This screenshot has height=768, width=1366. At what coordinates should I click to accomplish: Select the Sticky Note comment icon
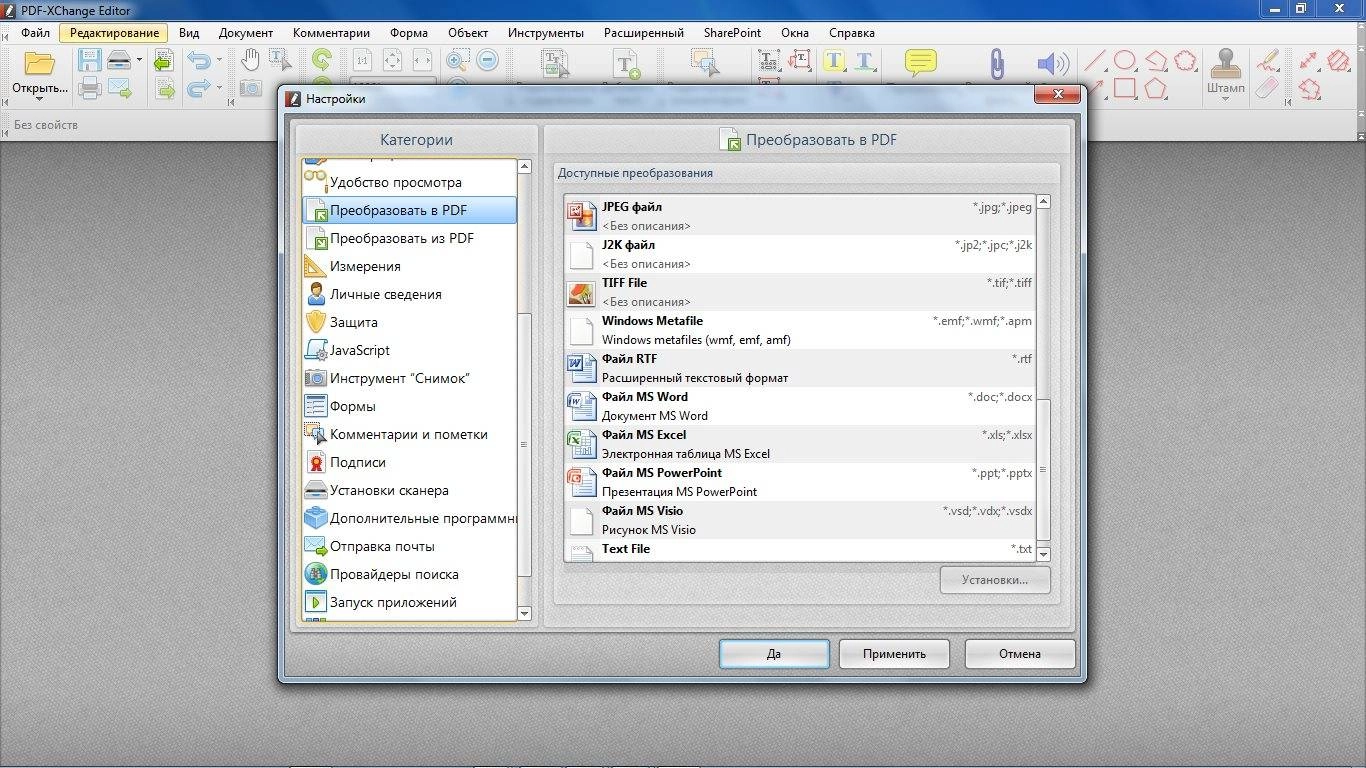click(921, 63)
